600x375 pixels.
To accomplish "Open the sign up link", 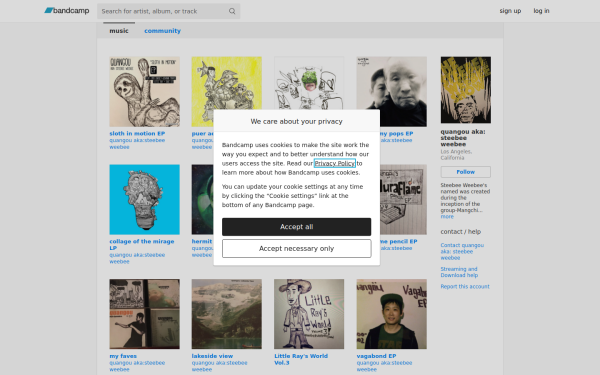I will coord(510,11).
